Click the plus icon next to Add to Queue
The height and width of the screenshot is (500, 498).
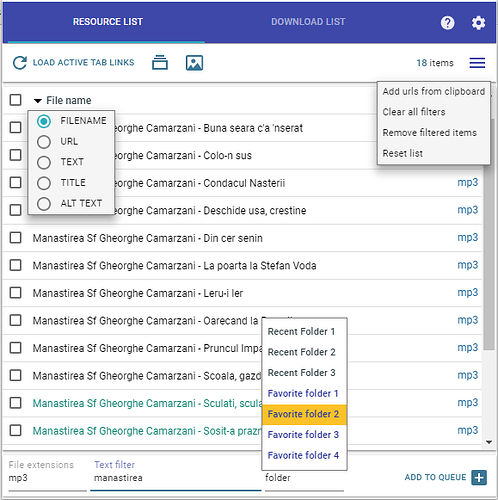(x=479, y=478)
